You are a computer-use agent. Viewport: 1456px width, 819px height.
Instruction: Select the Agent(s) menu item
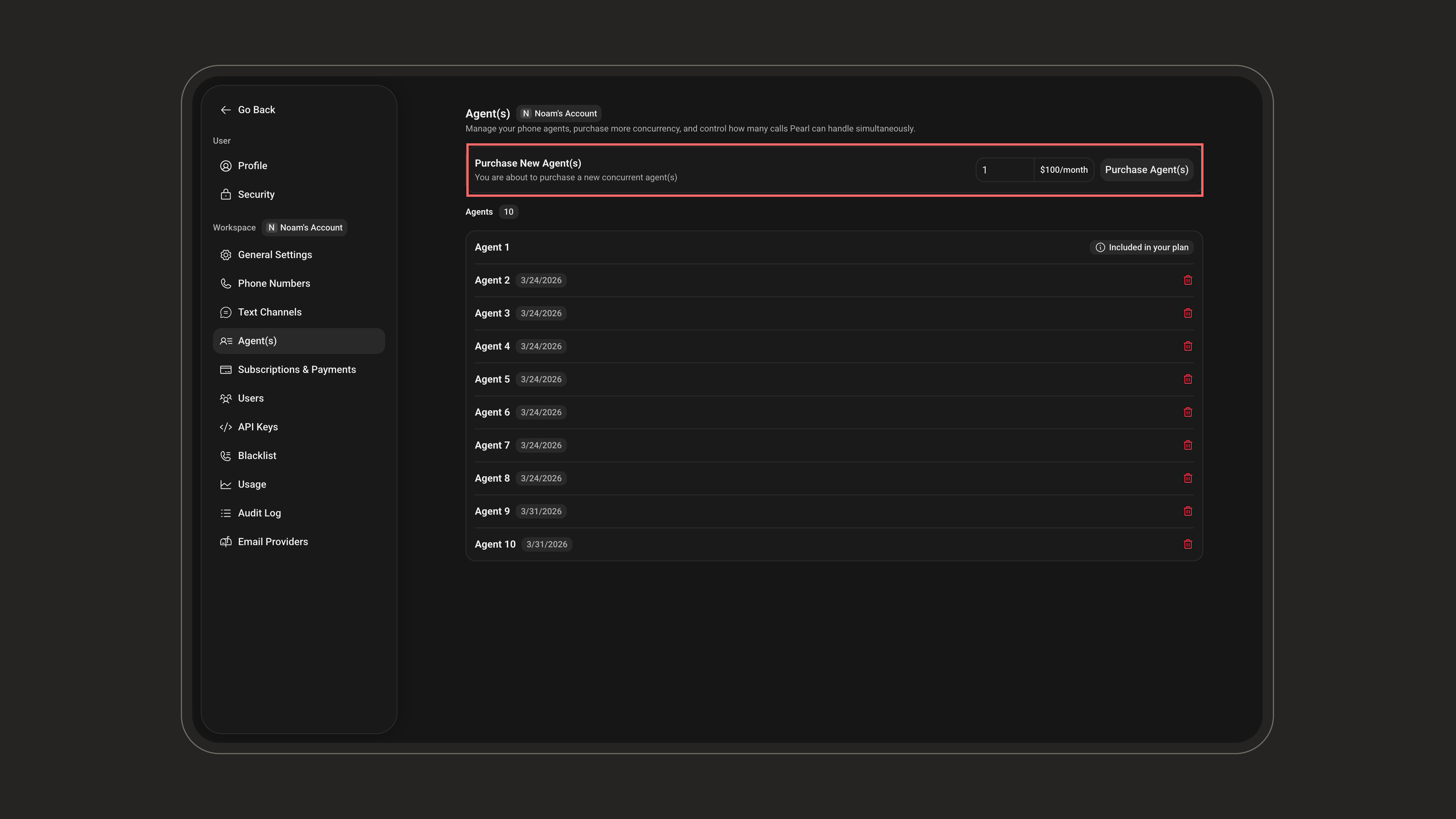coord(298,341)
